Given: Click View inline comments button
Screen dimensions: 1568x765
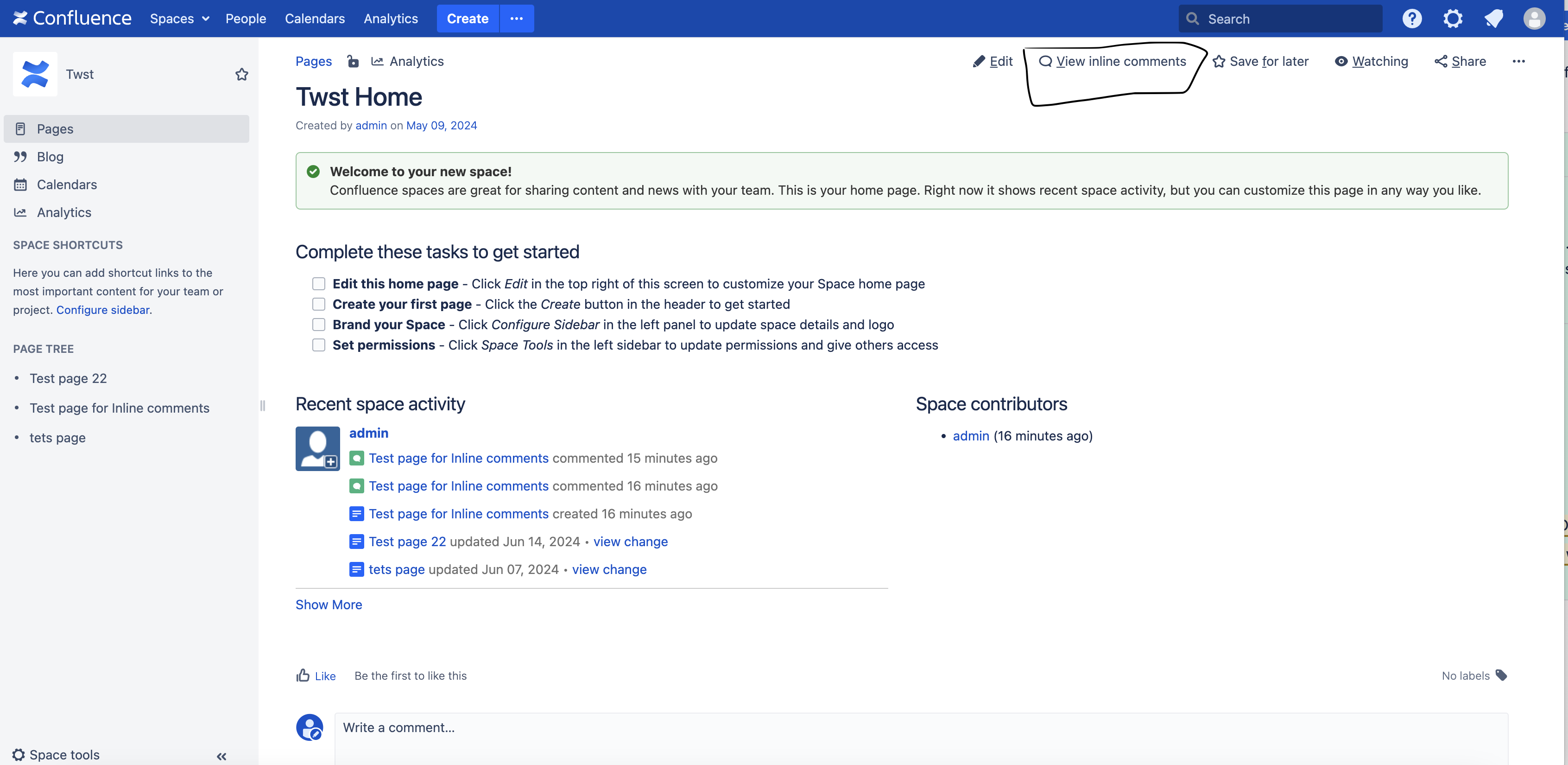Looking at the screenshot, I should point(1112,61).
